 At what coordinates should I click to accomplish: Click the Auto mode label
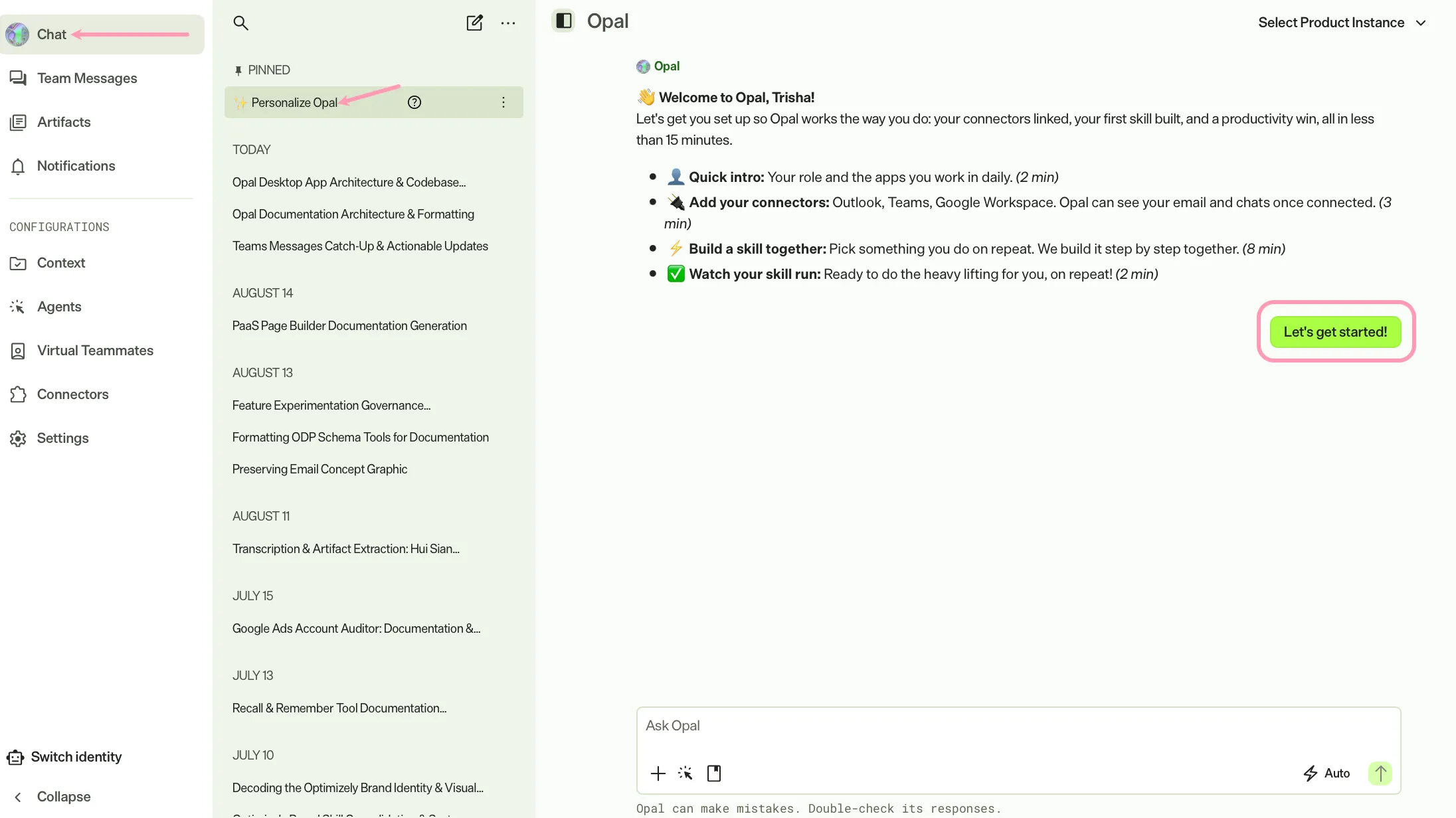(1337, 774)
